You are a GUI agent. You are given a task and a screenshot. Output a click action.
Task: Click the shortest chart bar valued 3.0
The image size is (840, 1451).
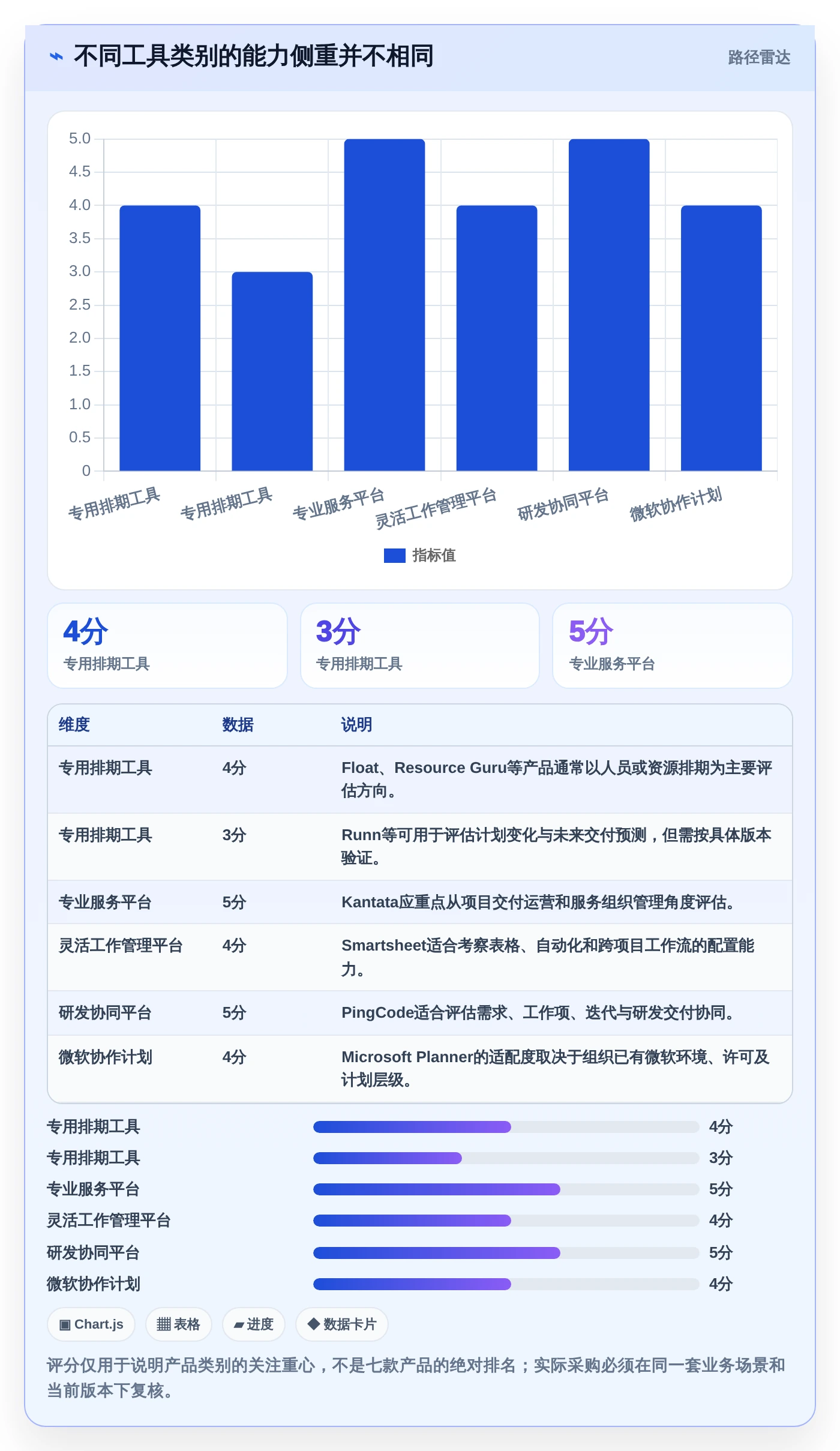pyautogui.click(x=272, y=371)
